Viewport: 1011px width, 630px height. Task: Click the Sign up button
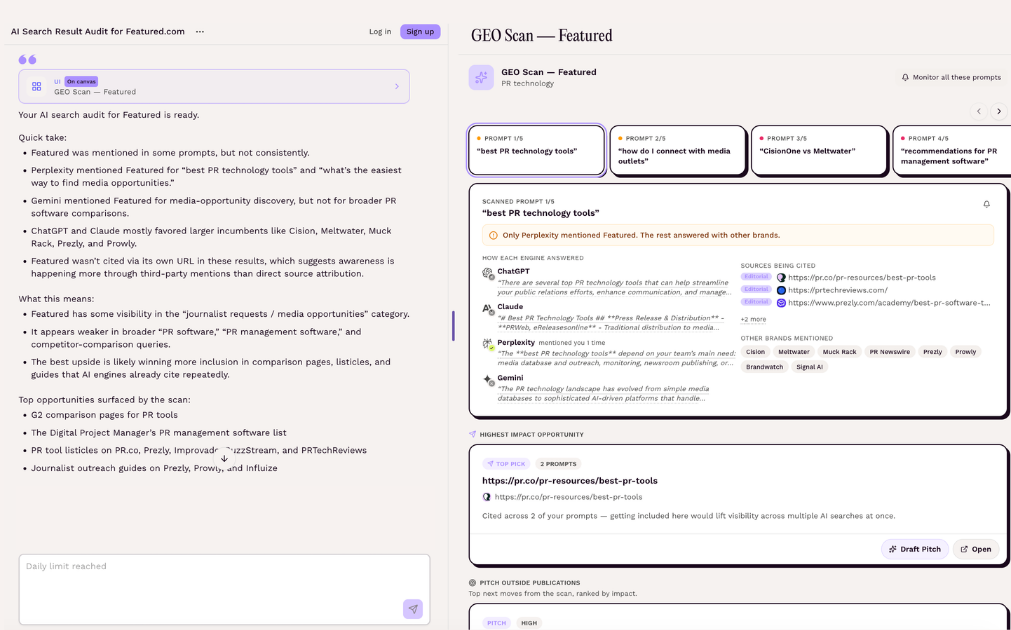(420, 32)
